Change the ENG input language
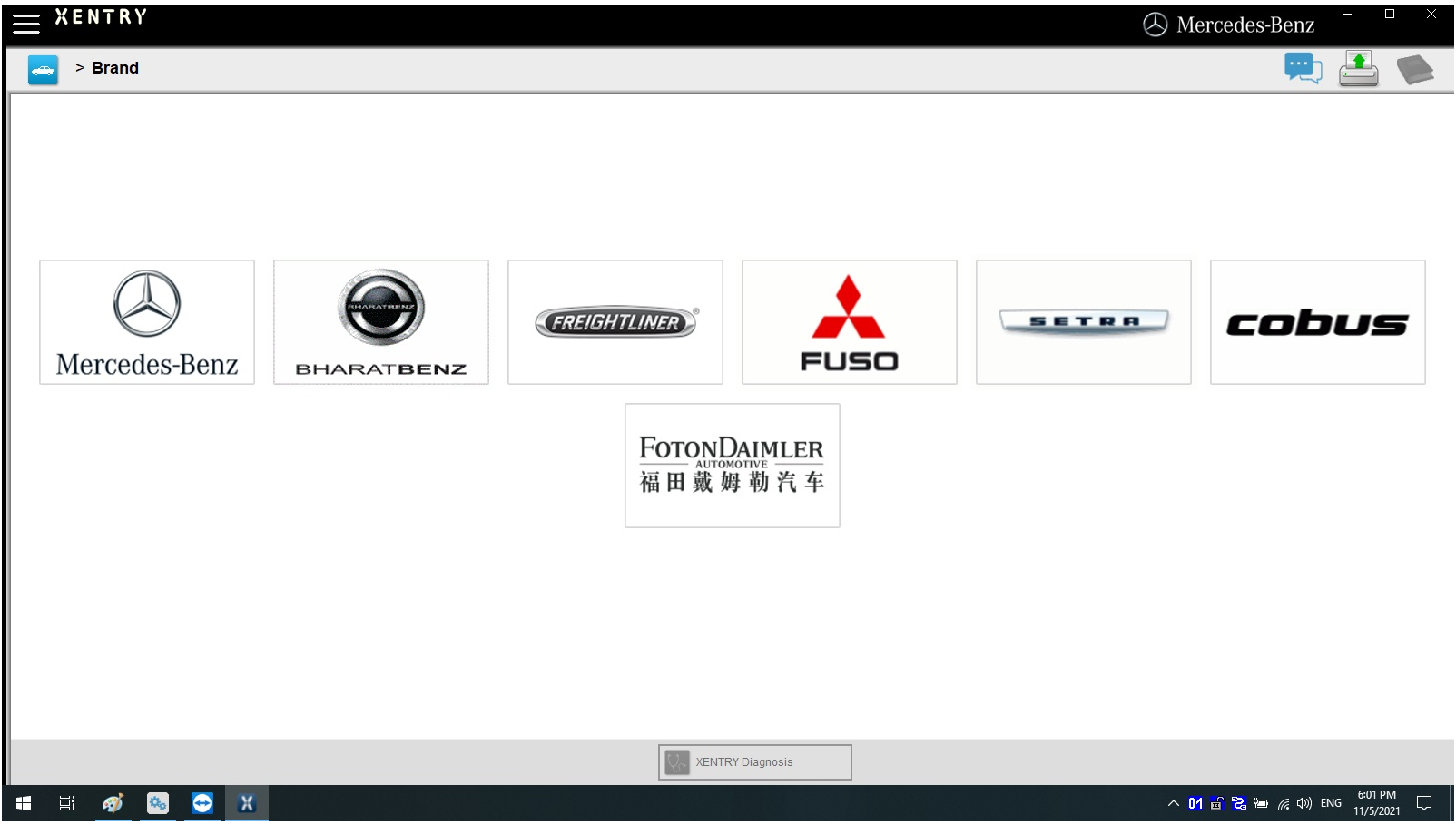 tap(1331, 803)
